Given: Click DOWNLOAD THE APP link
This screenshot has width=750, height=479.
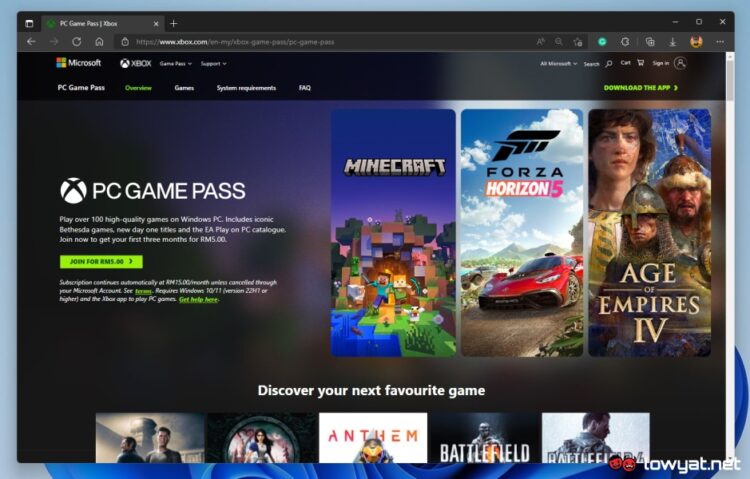Looking at the screenshot, I should tap(640, 88).
